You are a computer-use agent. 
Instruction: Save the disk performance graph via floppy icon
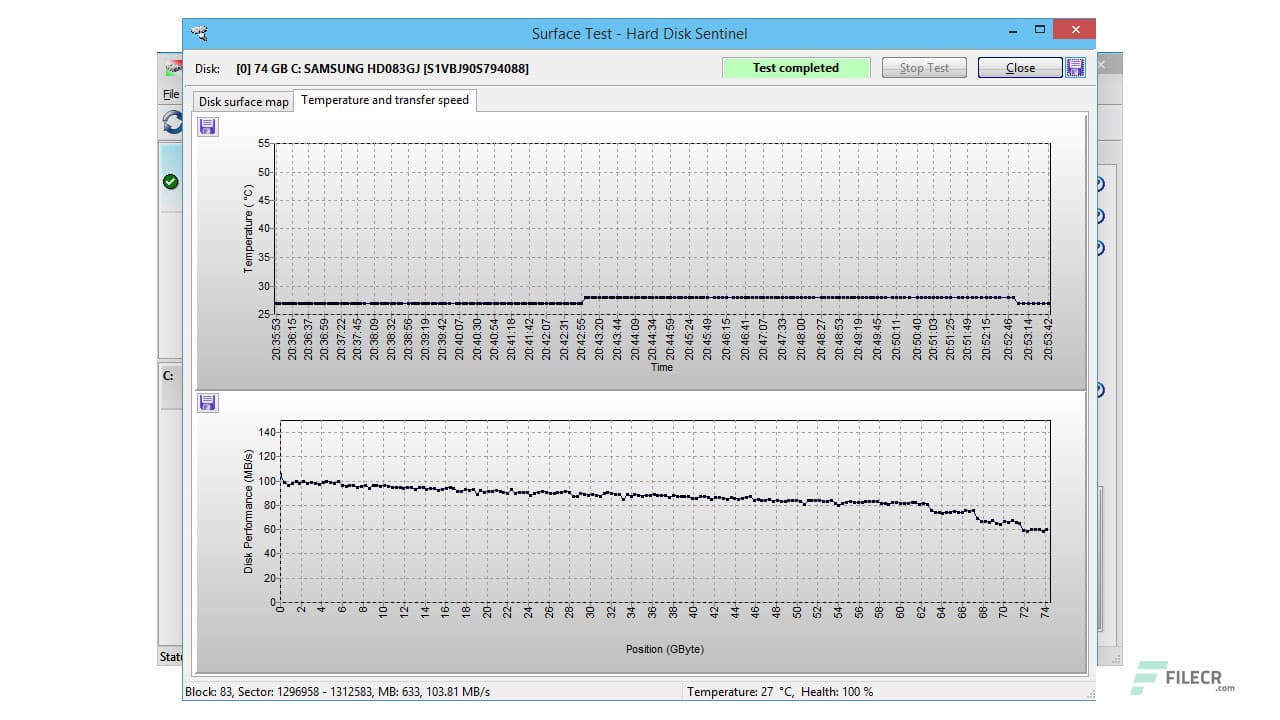coord(207,402)
